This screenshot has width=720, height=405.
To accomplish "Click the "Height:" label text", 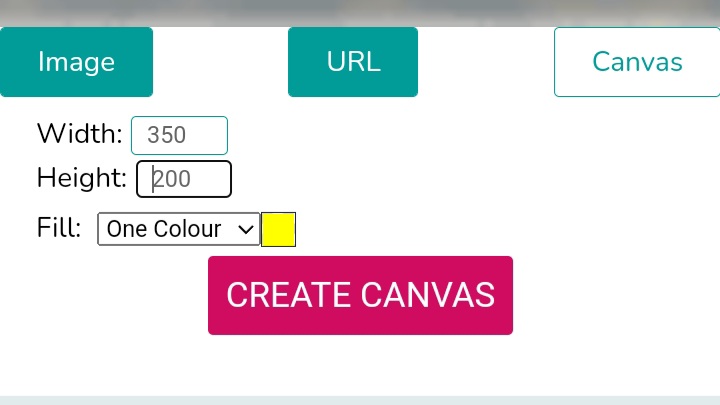I will click(81, 178).
